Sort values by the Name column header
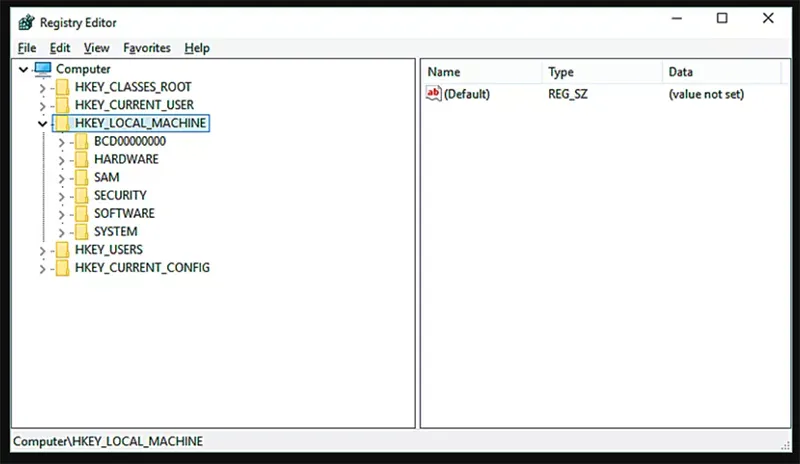The image size is (800, 464). coord(444,72)
